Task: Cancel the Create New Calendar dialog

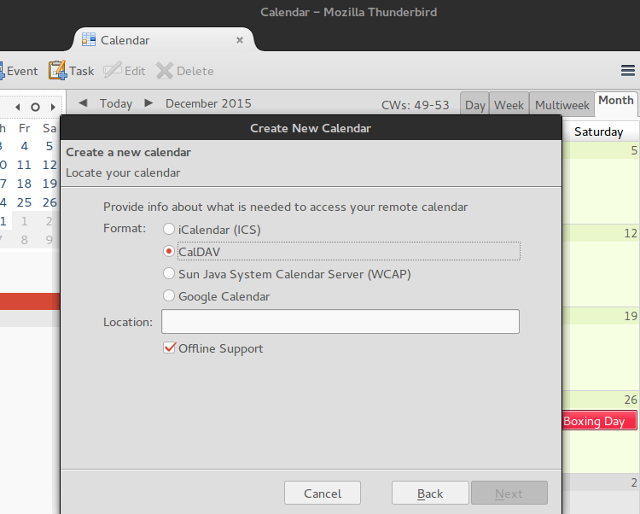Action: pos(322,493)
